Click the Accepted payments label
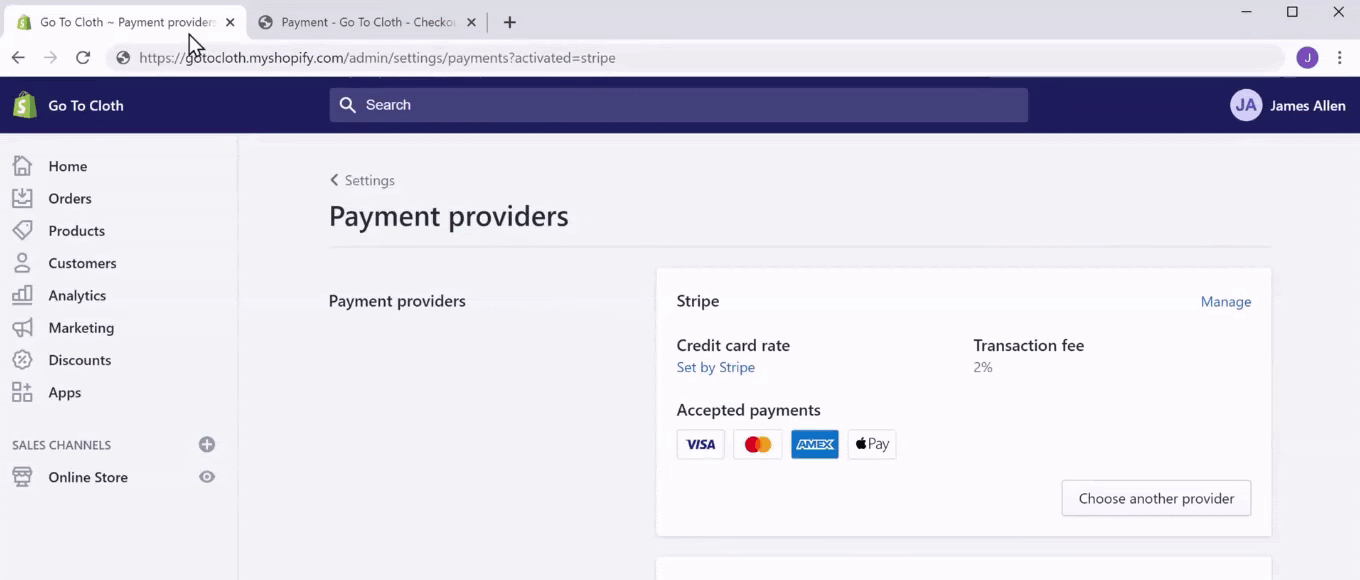1360x580 pixels. point(748,410)
